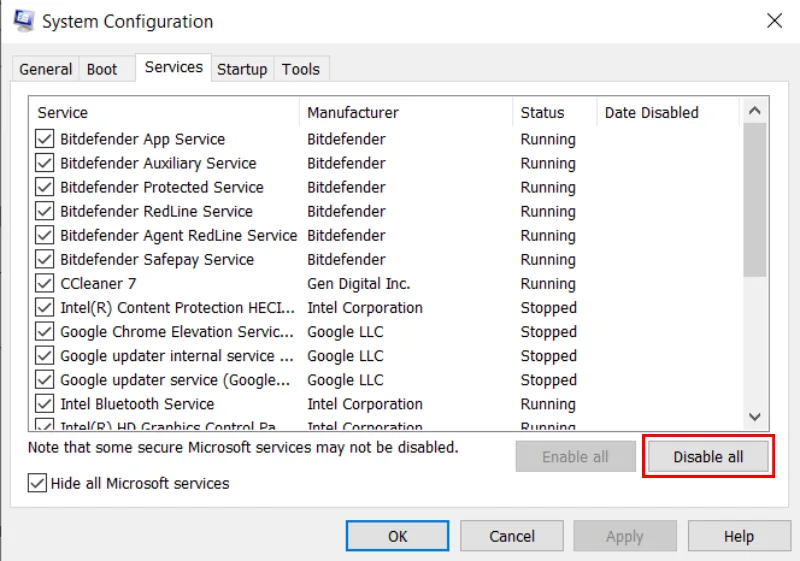
Task: Sort by the Manufacturer column header
Action: pyautogui.click(x=406, y=112)
